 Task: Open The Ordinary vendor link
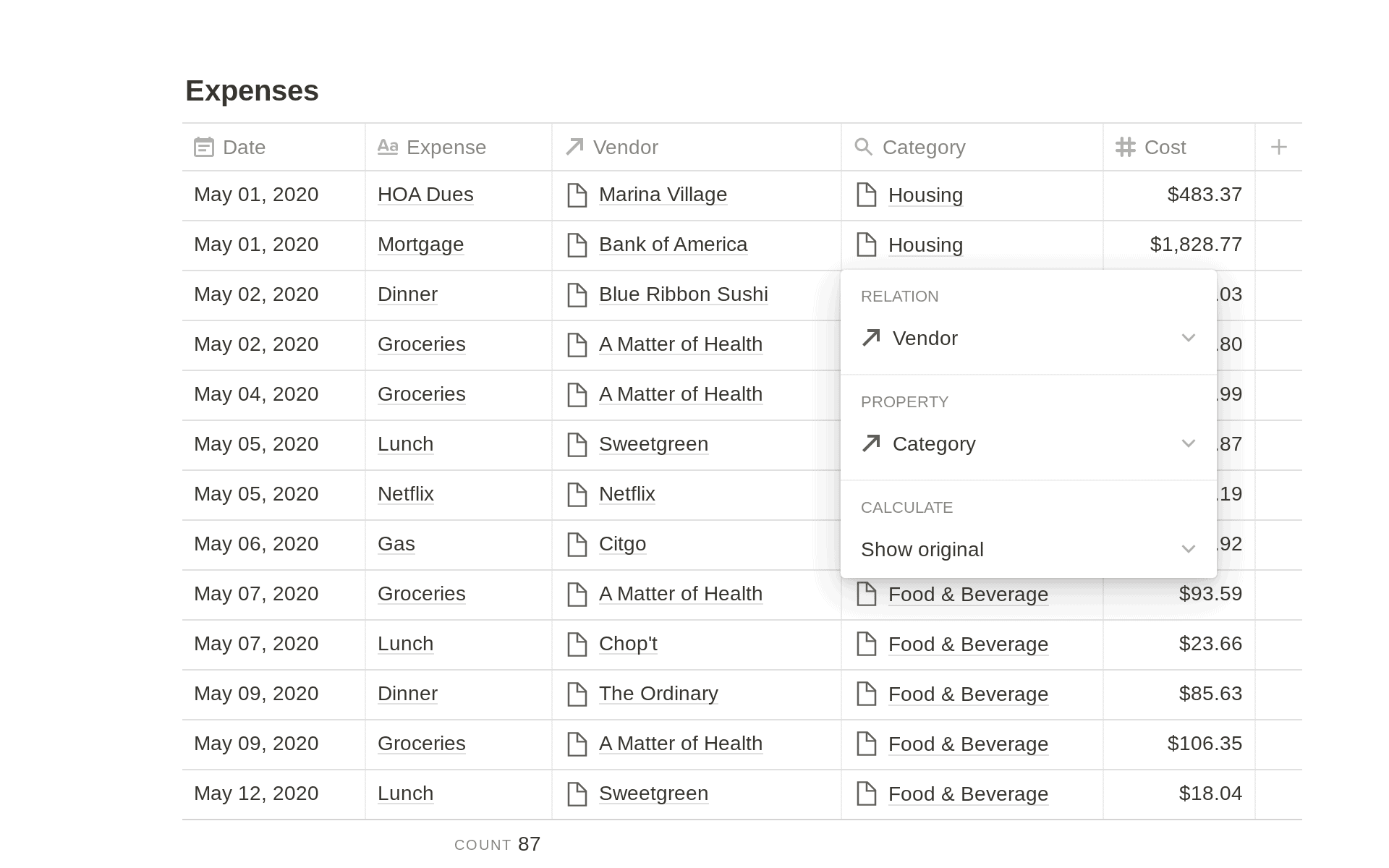click(x=658, y=694)
